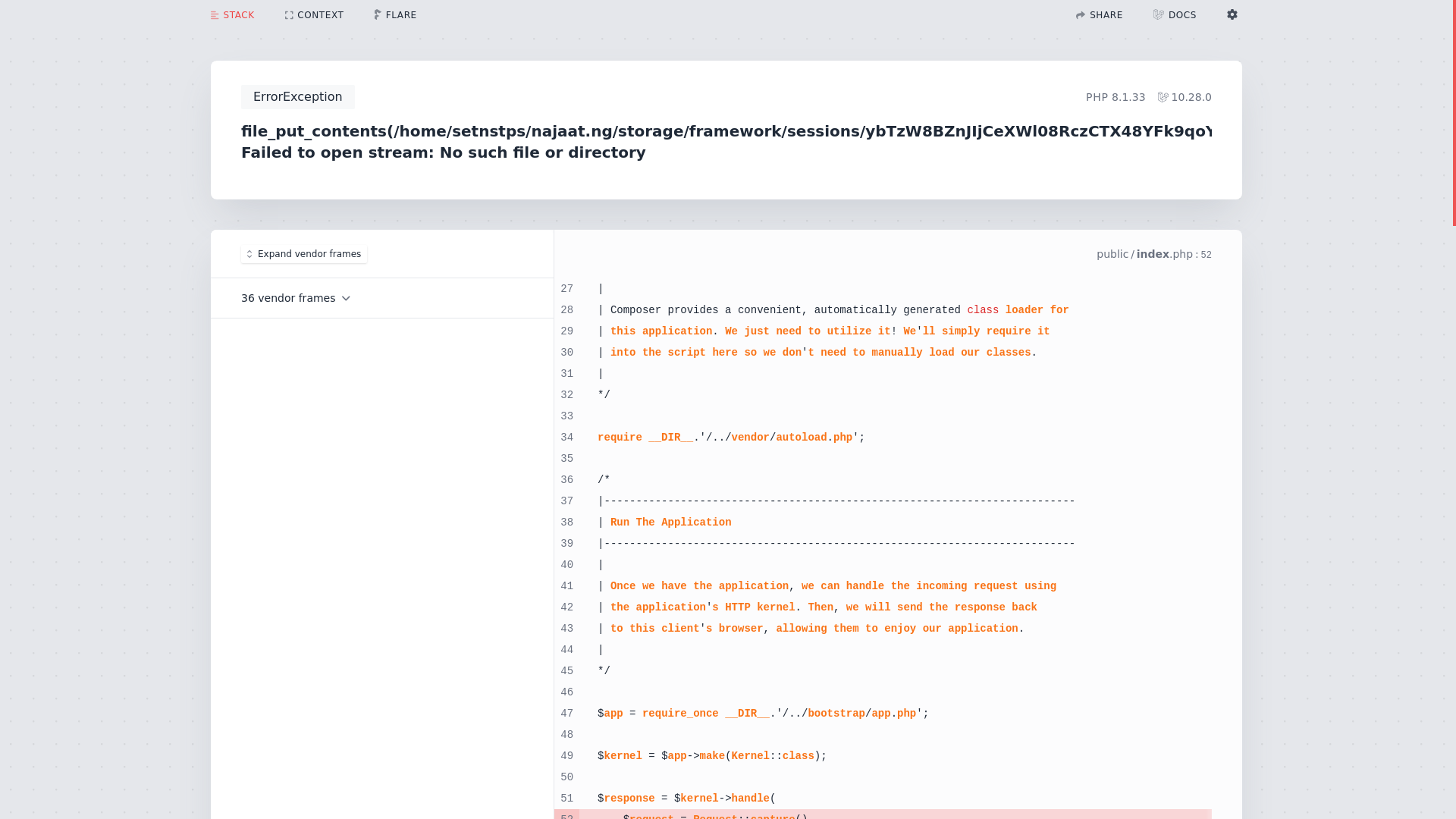Viewport: 1456px width, 819px height.
Task: Switch to the FLARE tab
Action: pos(395,15)
